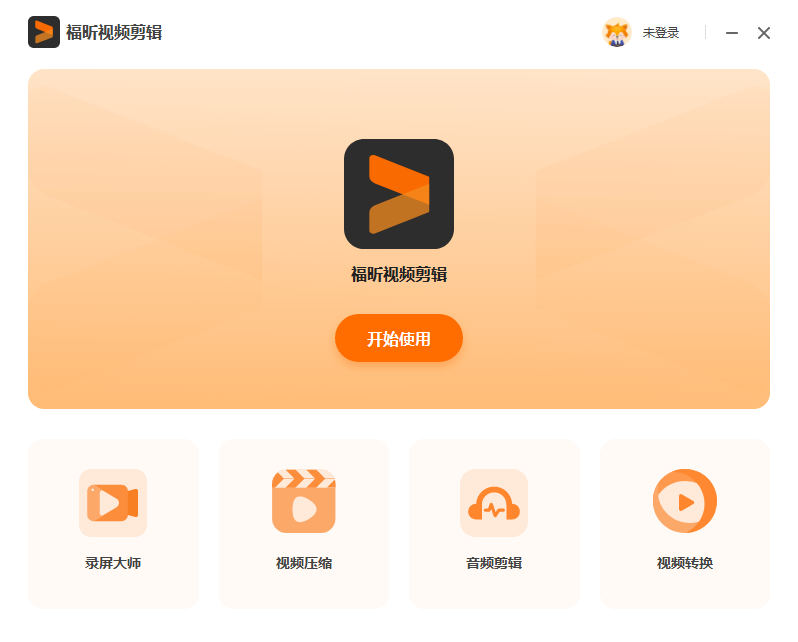Click 福昕视频剪辑 caption under center logo
The width and height of the screenshot is (798, 642).
[x=398, y=274]
